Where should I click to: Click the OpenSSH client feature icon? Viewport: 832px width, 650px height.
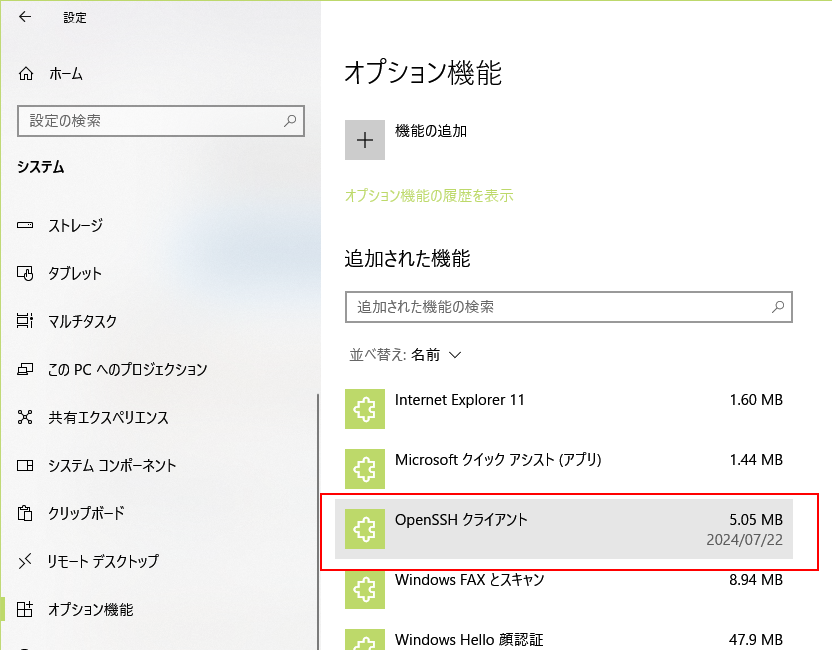(x=365, y=529)
